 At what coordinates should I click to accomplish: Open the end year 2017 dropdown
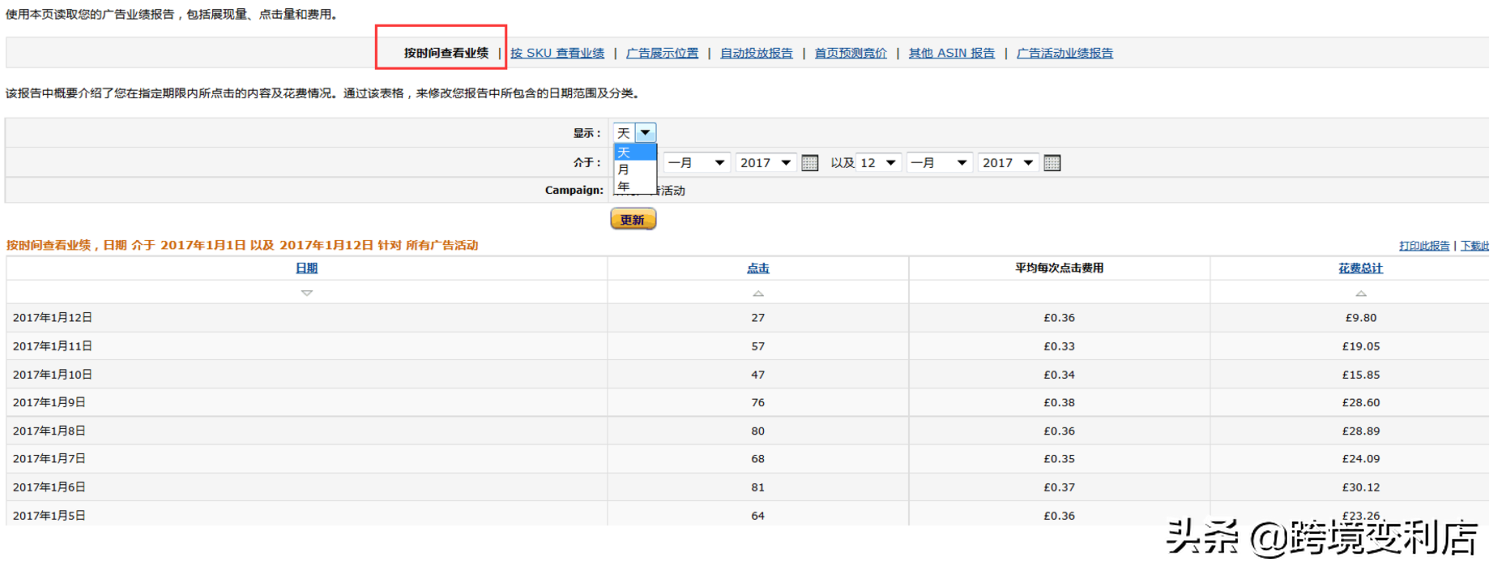1008,163
